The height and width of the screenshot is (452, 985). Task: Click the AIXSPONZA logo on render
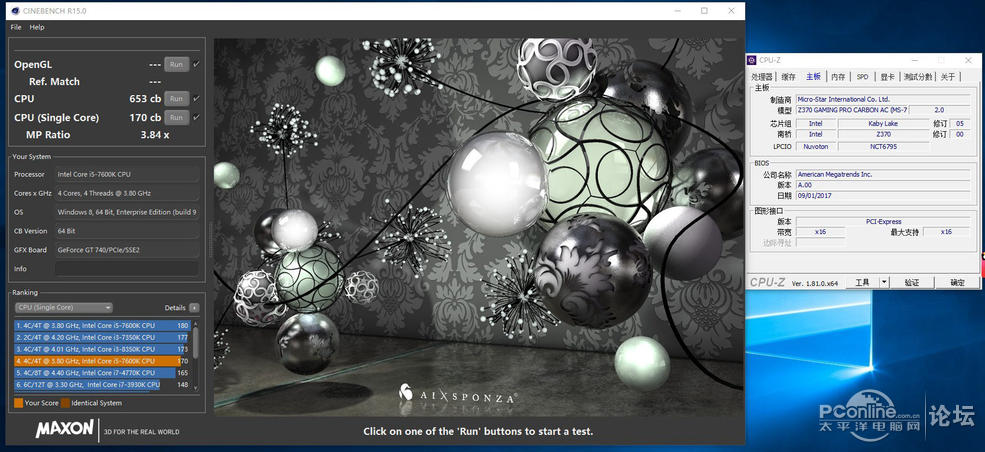tap(459, 395)
